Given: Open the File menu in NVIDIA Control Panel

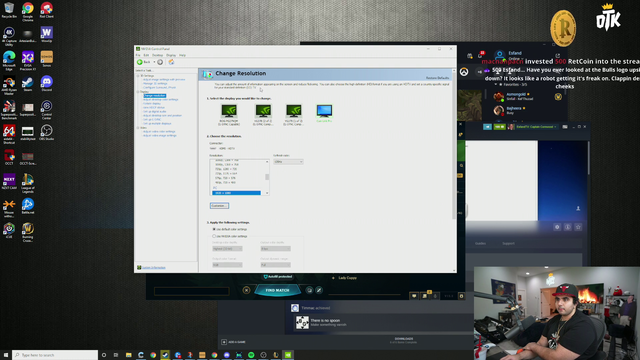Looking at the screenshot, I should [138, 55].
